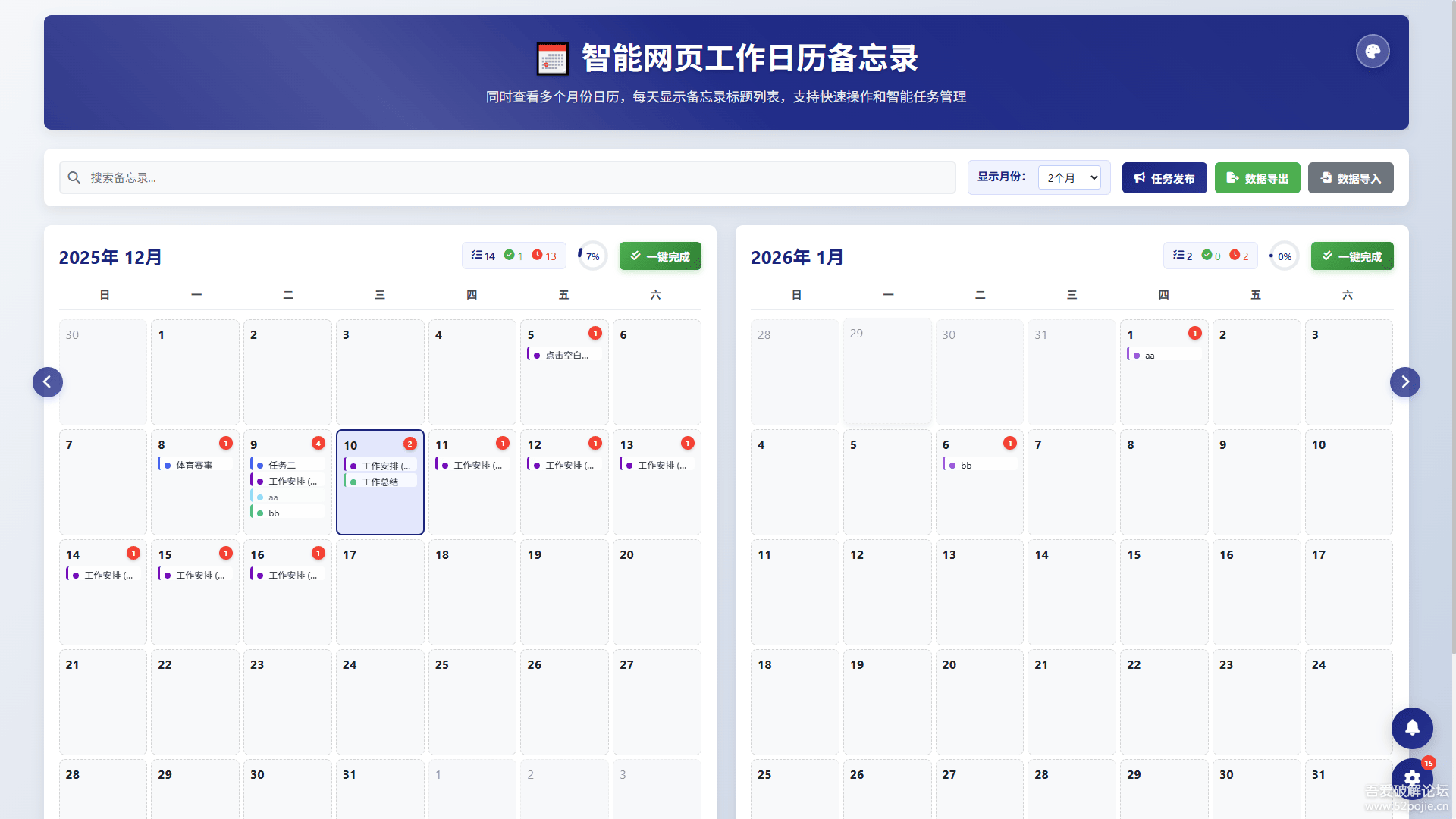The image size is (1456, 819).
Task: Click the notification bell button
Action: (x=1411, y=728)
